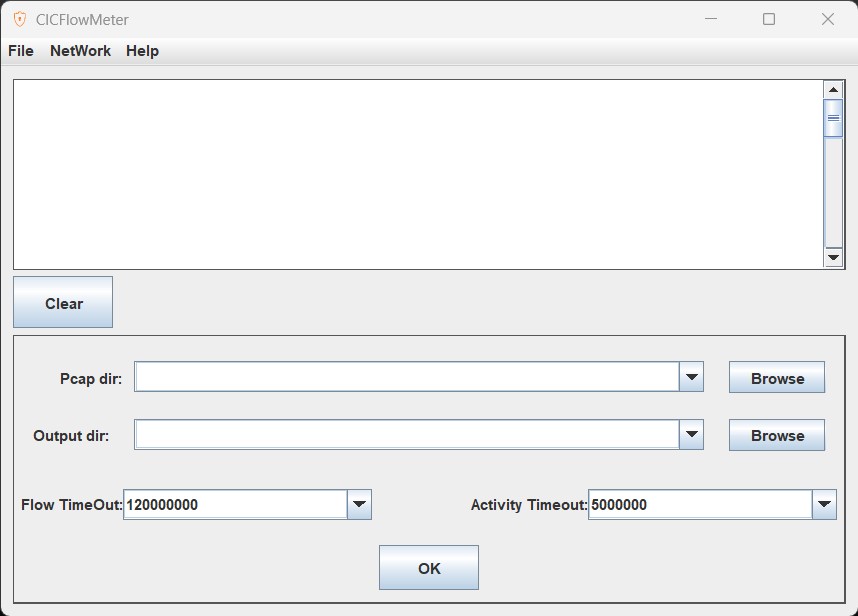The width and height of the screenshot is (858, 616).
Task: Focus the Output dir input field
Action: tap(407, 434)
